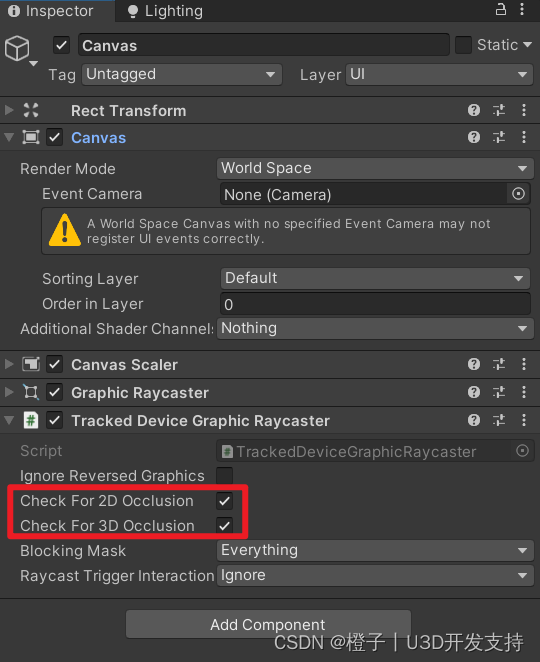Open Rect Transform preset settings icon
The height and width of the screenshot is (662, 540).
coord(499,110)
